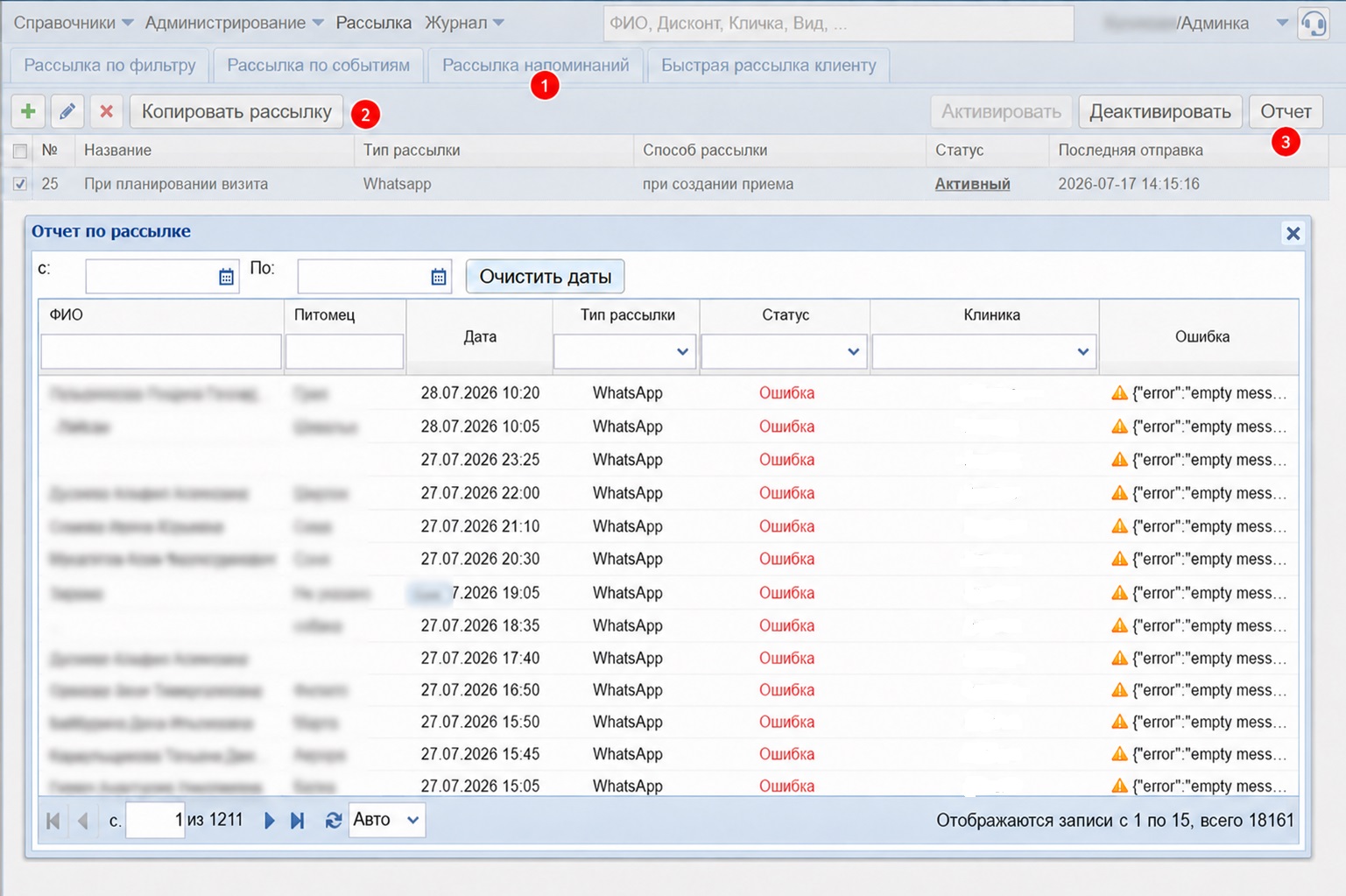Open the Тип рассылки filter dropdown

[682, 351]
